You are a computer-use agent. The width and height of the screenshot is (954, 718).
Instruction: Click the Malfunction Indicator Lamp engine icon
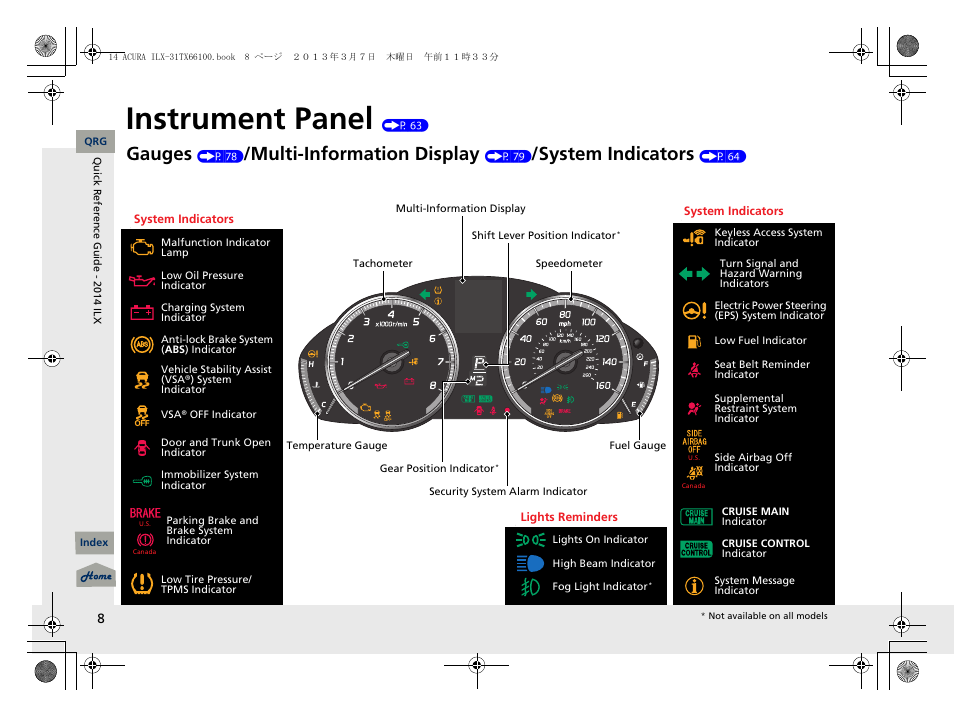tap(142, 247)
